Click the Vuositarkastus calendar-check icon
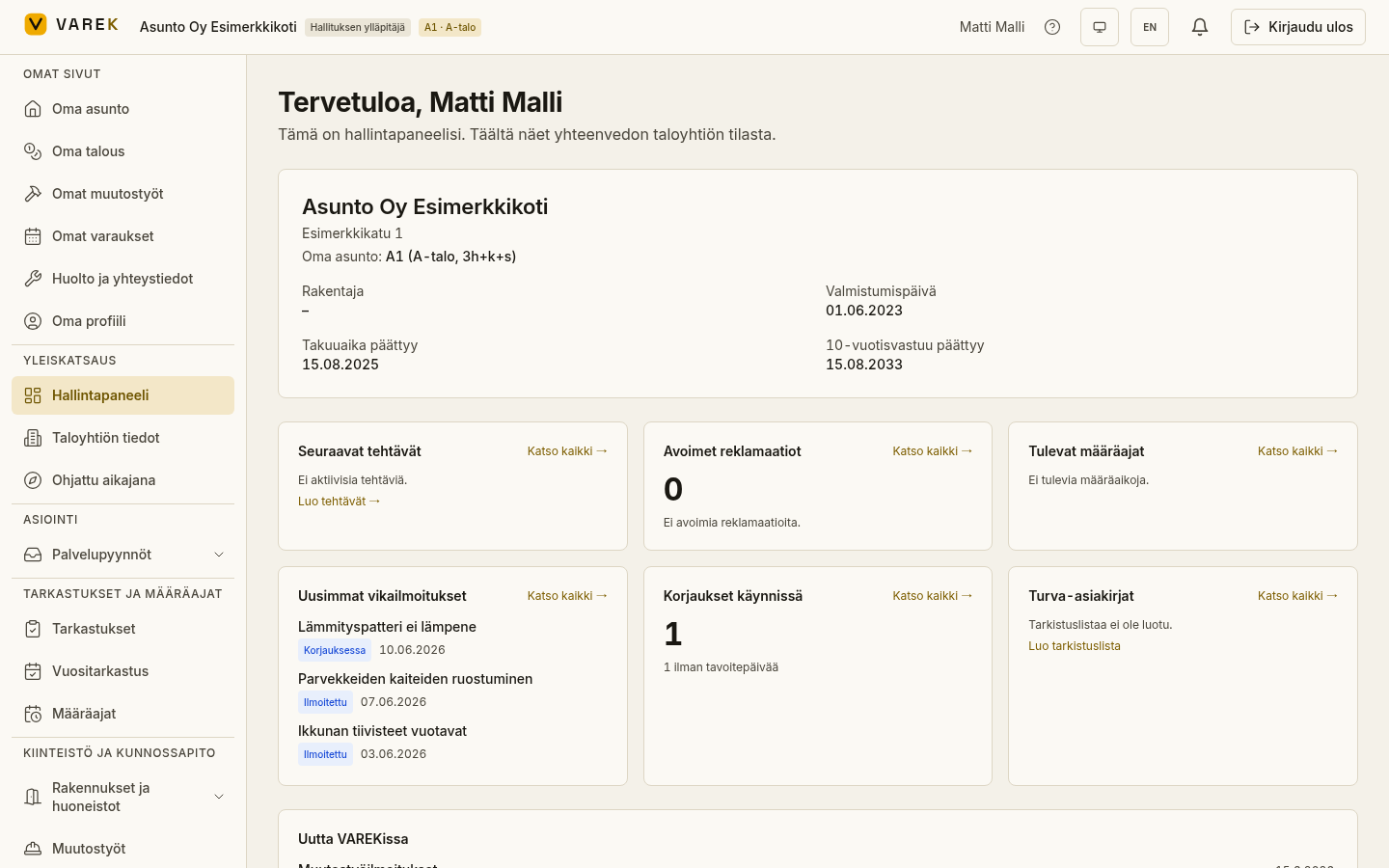 tap(33, 671)
